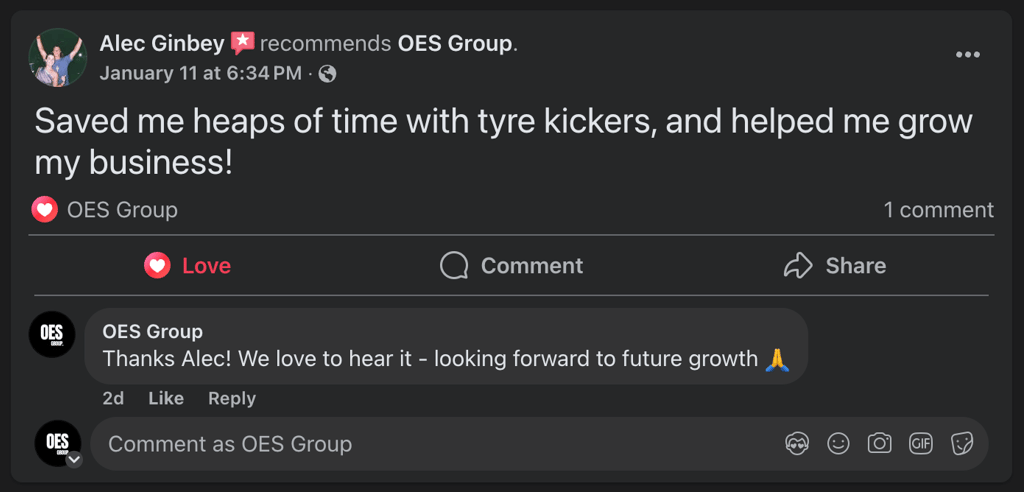Screen dimensions: 1024x492
Task: Open the GIF picker in comment box
Action: pos(920,444)
